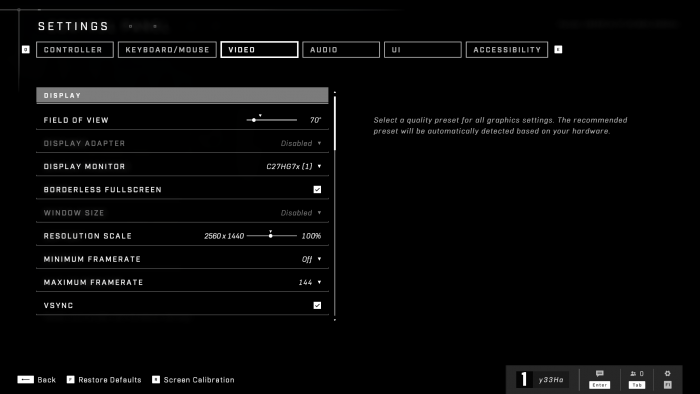Click the 100% resolution scale value
Image resolution: width=700 pixels, height=394 pixels.
point(311,236)
